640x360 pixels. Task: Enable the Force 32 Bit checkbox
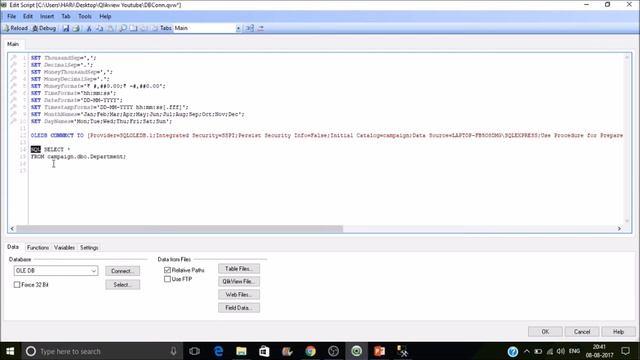coord(17,285)
